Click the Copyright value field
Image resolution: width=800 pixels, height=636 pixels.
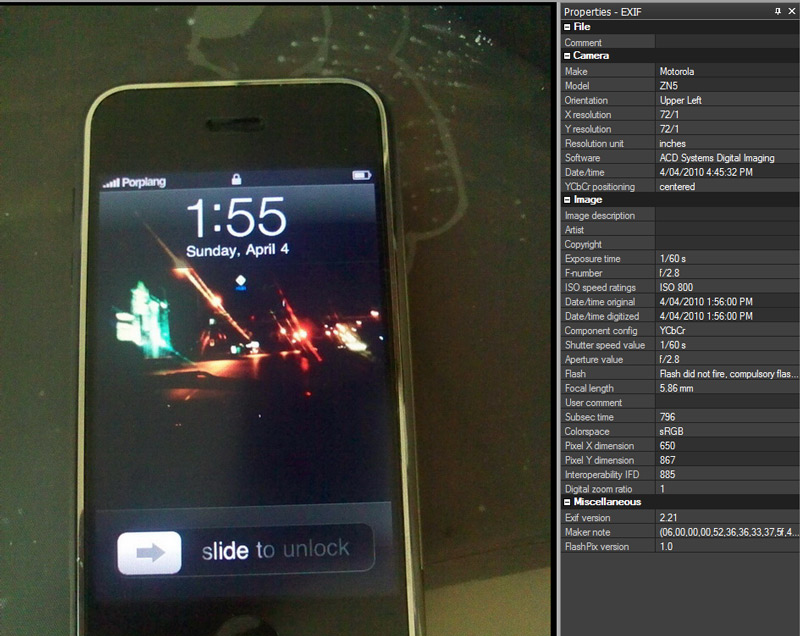click(727, 244)
